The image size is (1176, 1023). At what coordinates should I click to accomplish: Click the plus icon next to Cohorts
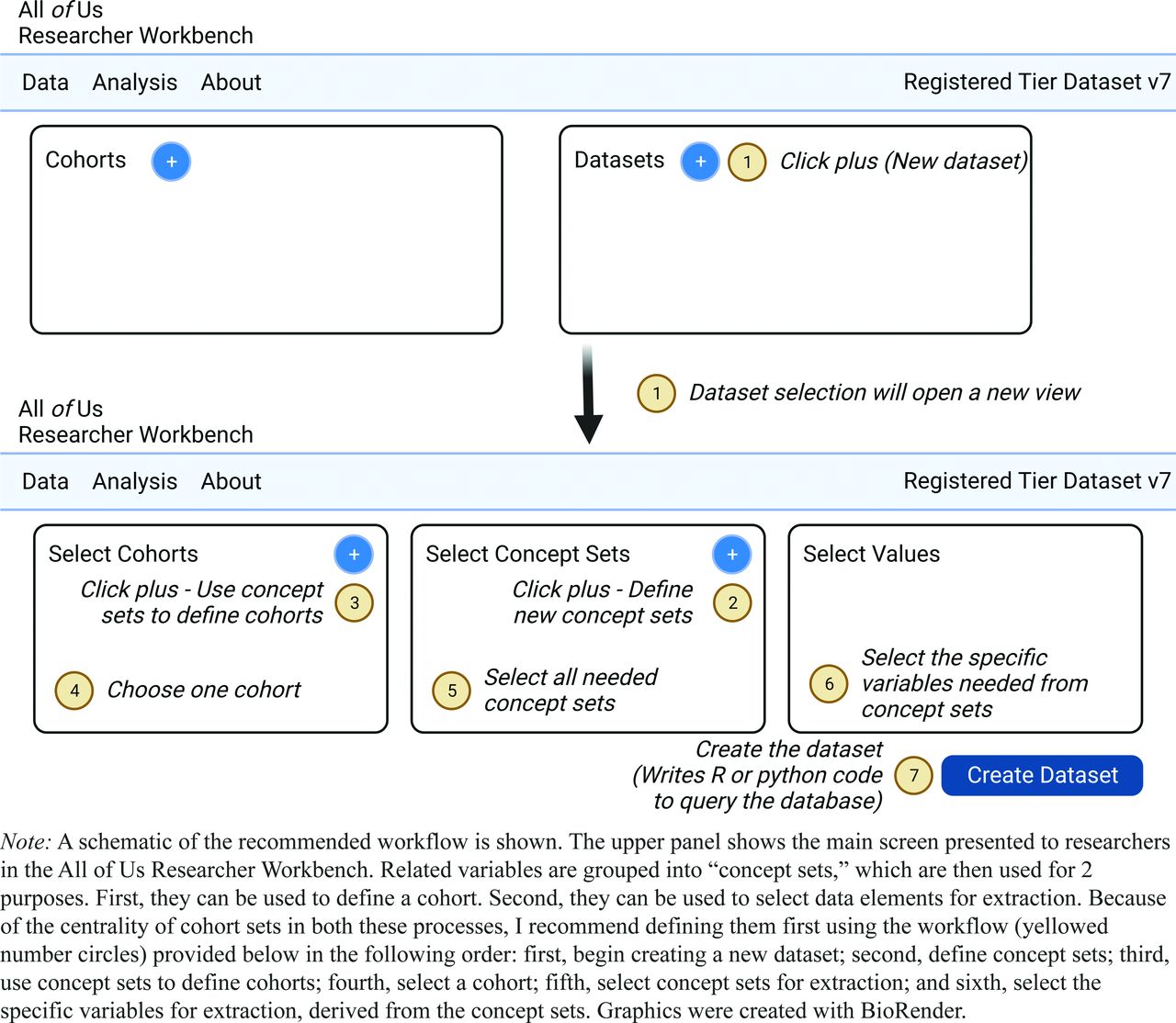tap(171, 162)
